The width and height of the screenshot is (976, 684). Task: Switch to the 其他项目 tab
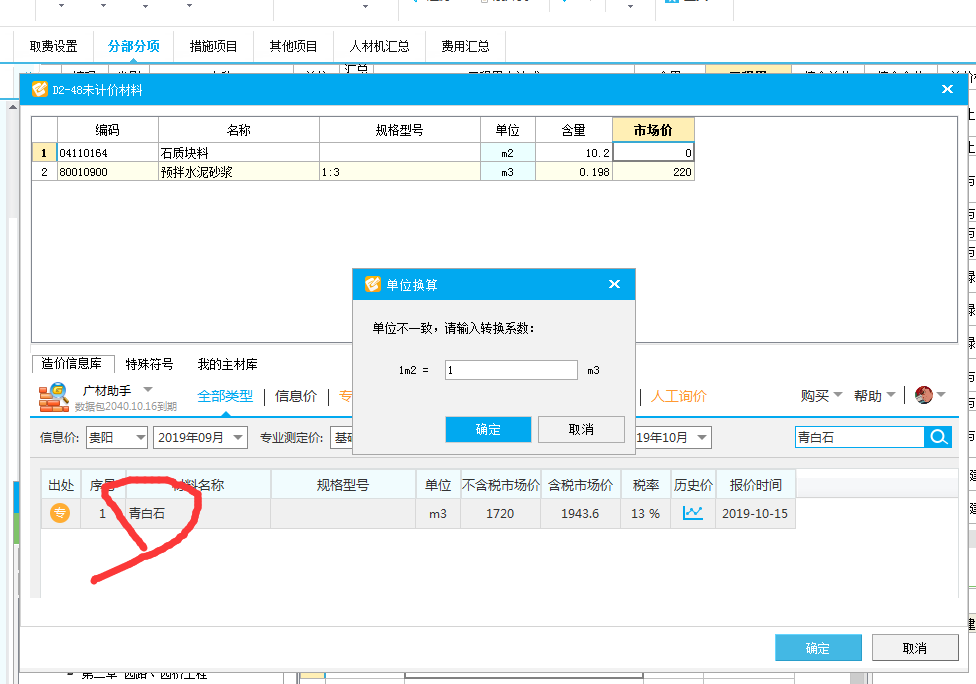click(293, 46)
